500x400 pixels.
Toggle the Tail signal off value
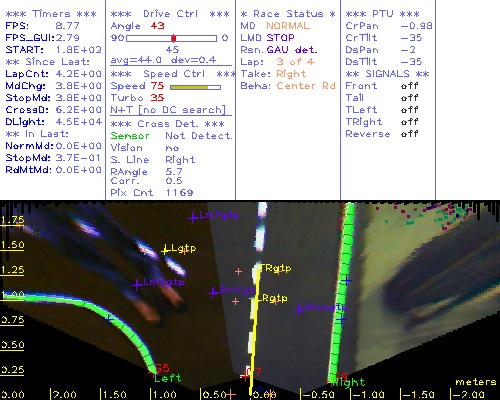click(x=409, y=98)
